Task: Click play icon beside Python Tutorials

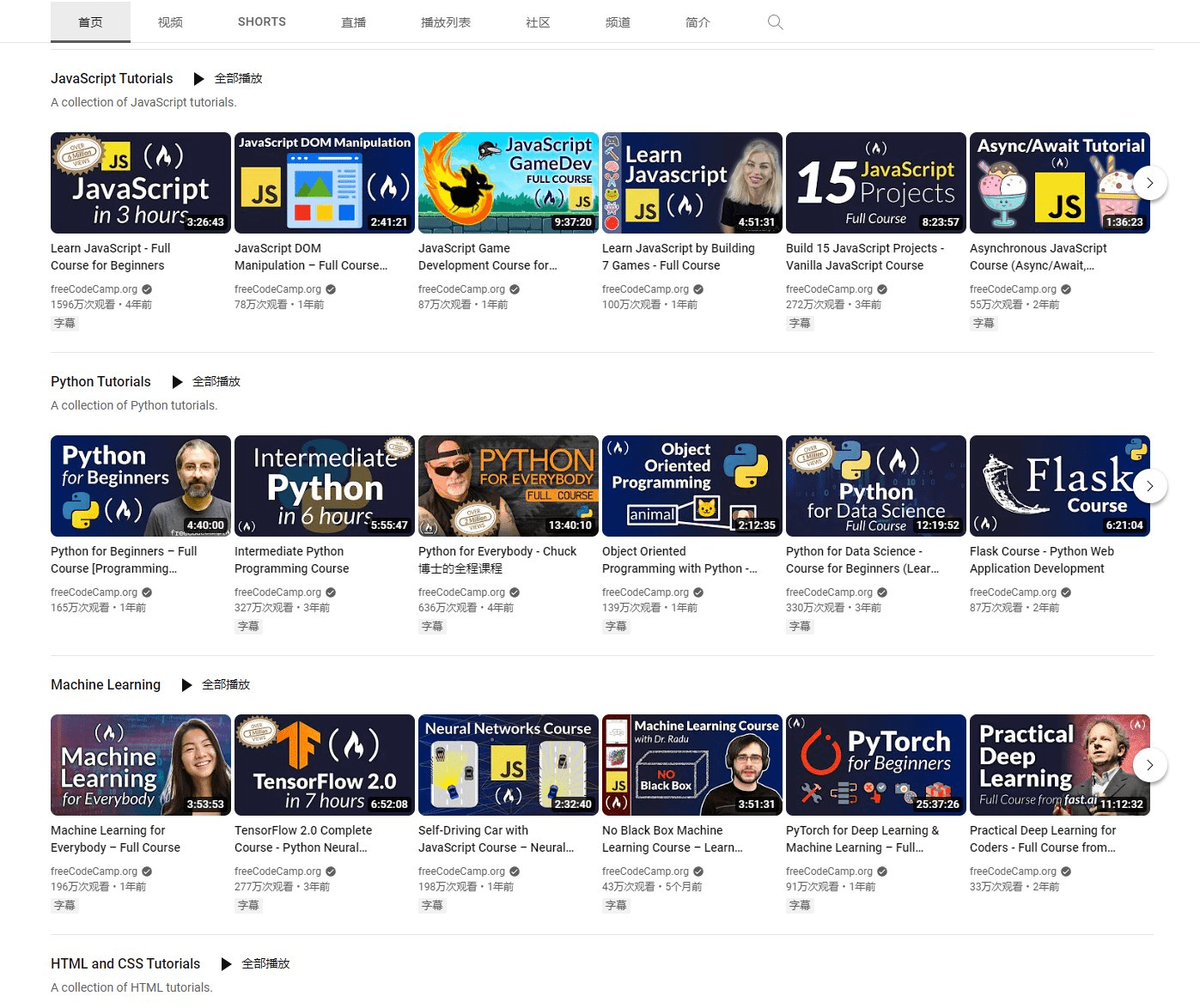Action: point(177,382)
